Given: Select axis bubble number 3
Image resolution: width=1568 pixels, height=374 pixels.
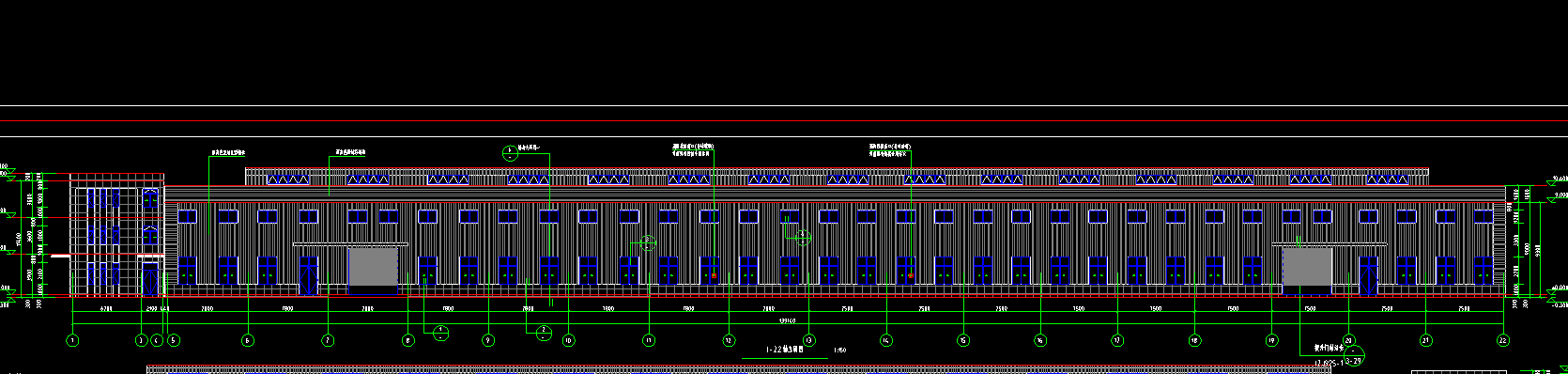Looking at the screenshot, I should click(x=141, y=340).
